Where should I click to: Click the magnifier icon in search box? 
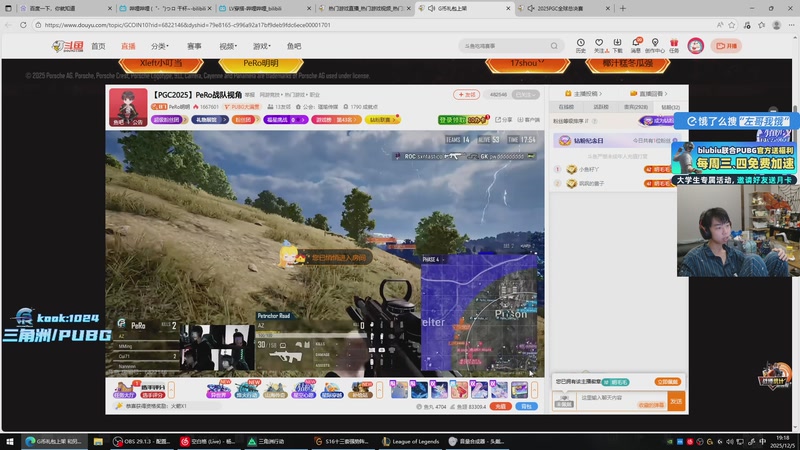(554, 46)
